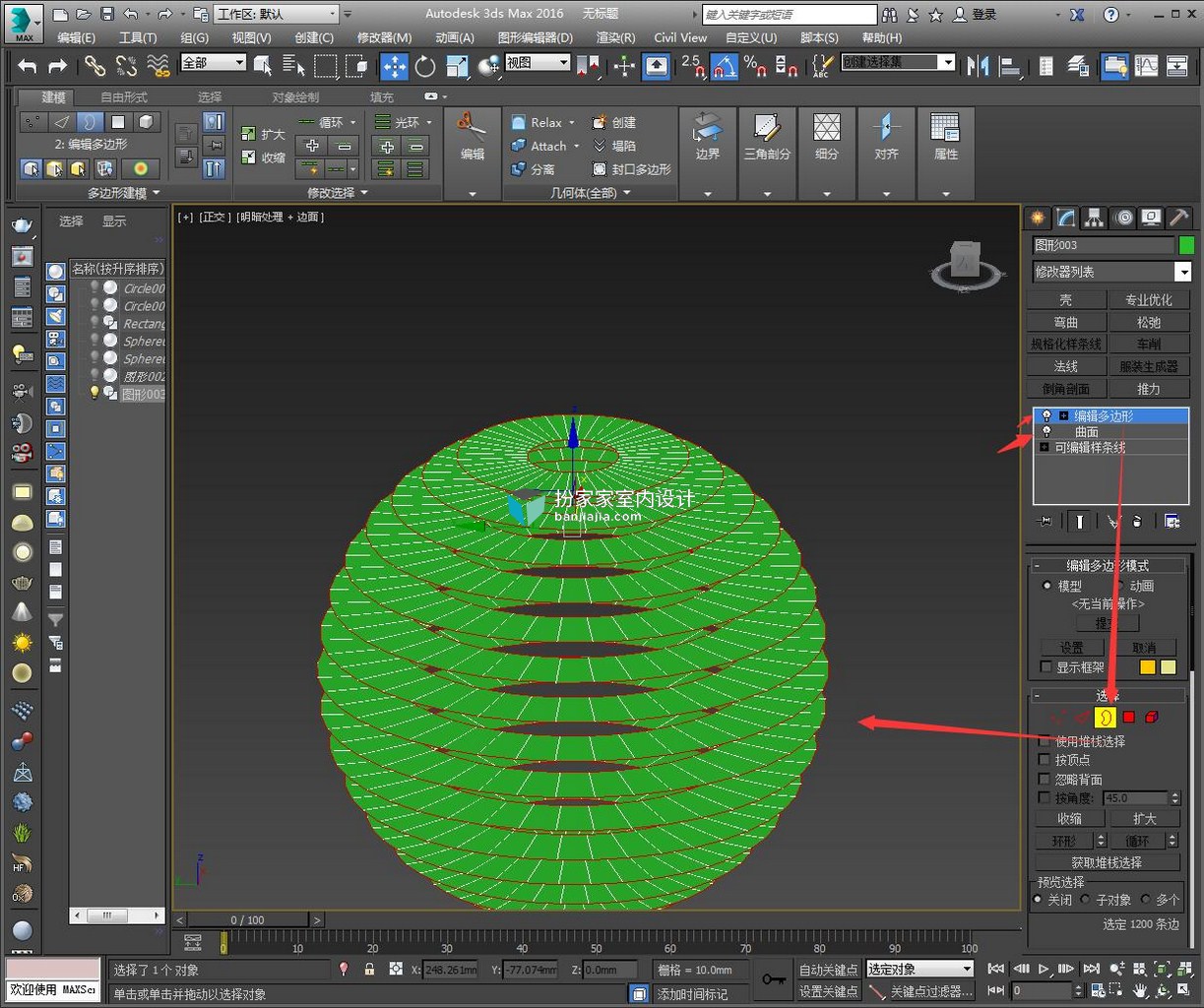Toggle the Show Cage checkbox
The height and width of the screenshot is (1008, 1204).
(x=1046, y=667)
